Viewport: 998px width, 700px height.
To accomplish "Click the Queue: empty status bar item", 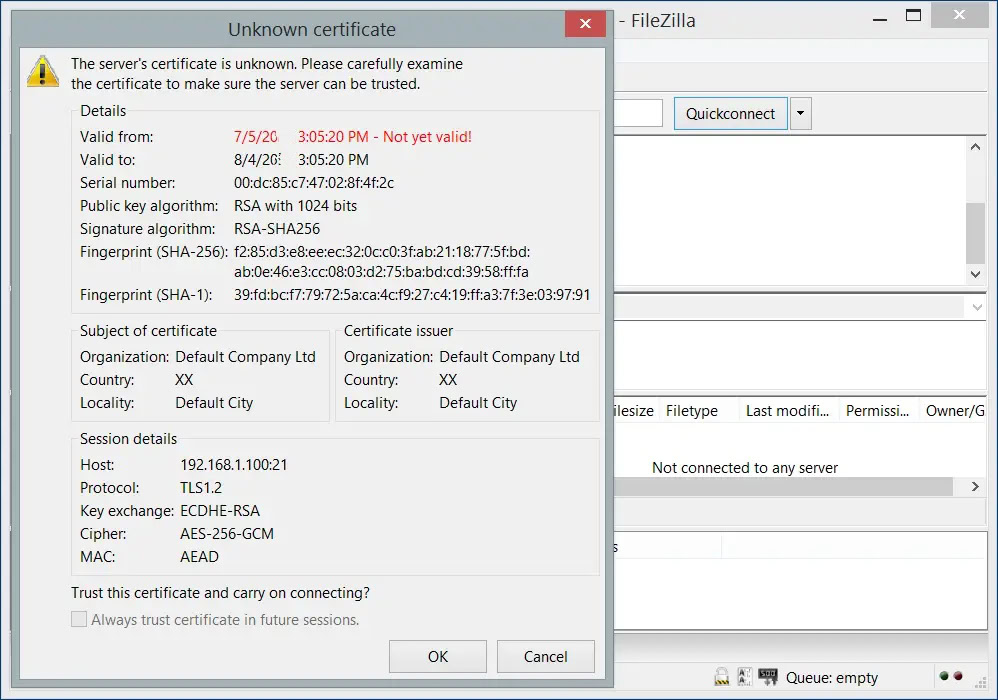I will [x=832, y=677].
